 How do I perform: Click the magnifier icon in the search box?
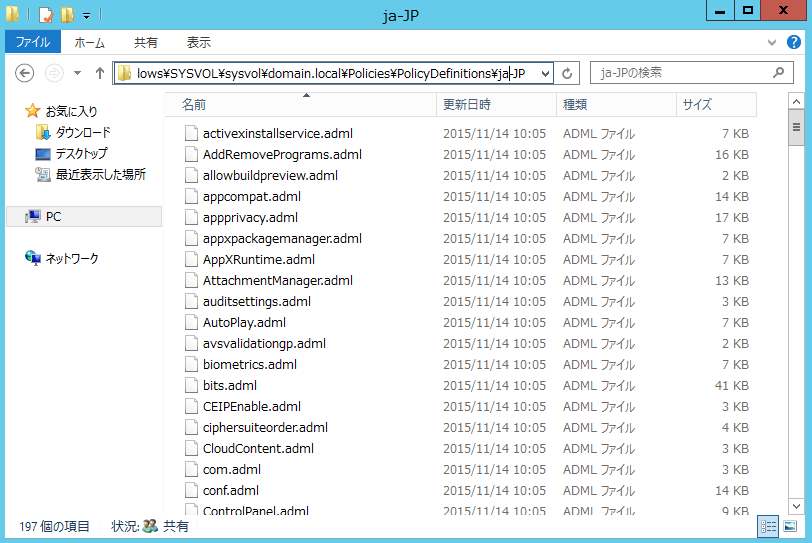click(778, 73)
